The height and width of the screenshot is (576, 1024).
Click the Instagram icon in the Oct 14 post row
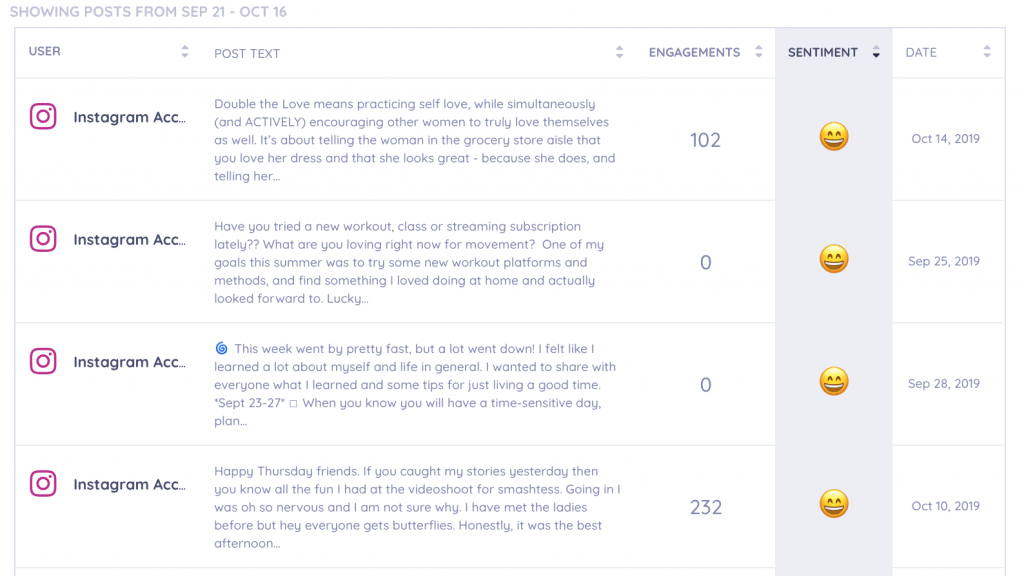[x=43, y=116]
